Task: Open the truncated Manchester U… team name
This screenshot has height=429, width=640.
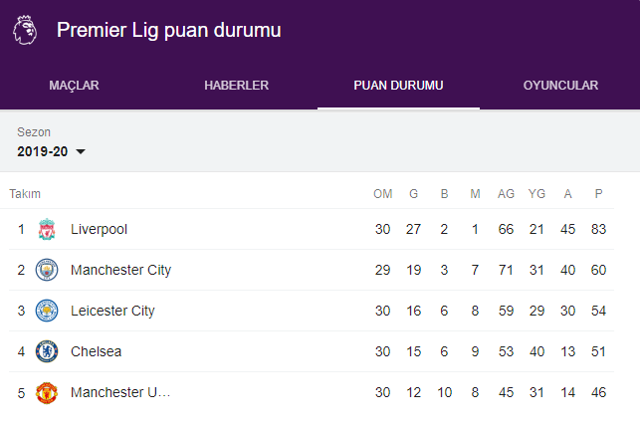Action: point(121,393)
